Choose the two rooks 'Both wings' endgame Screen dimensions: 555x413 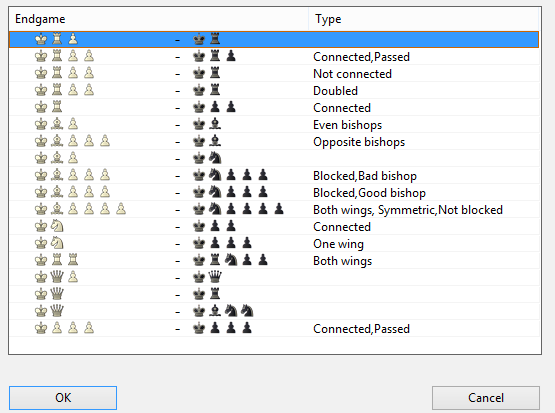point(274,260)
